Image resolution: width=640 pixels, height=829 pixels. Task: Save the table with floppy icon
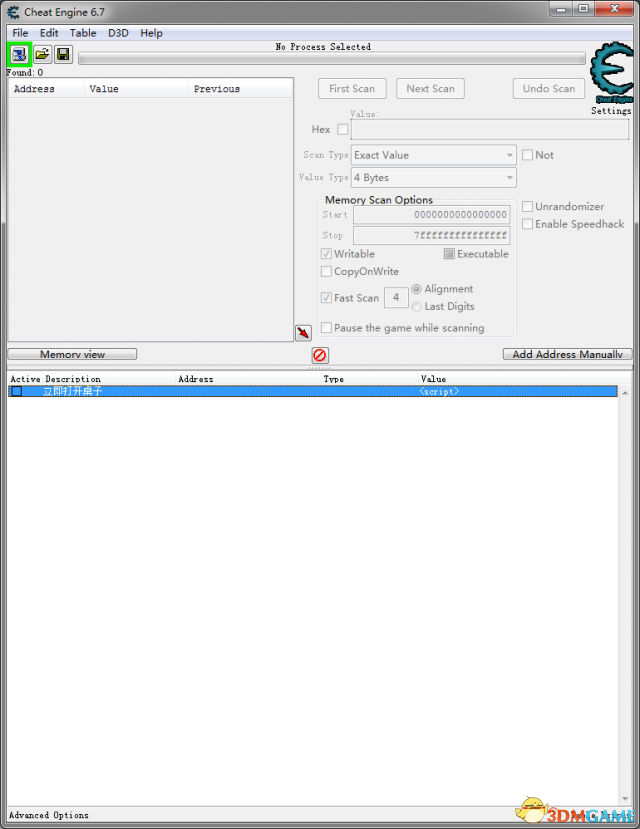click(x=63, y=54)
